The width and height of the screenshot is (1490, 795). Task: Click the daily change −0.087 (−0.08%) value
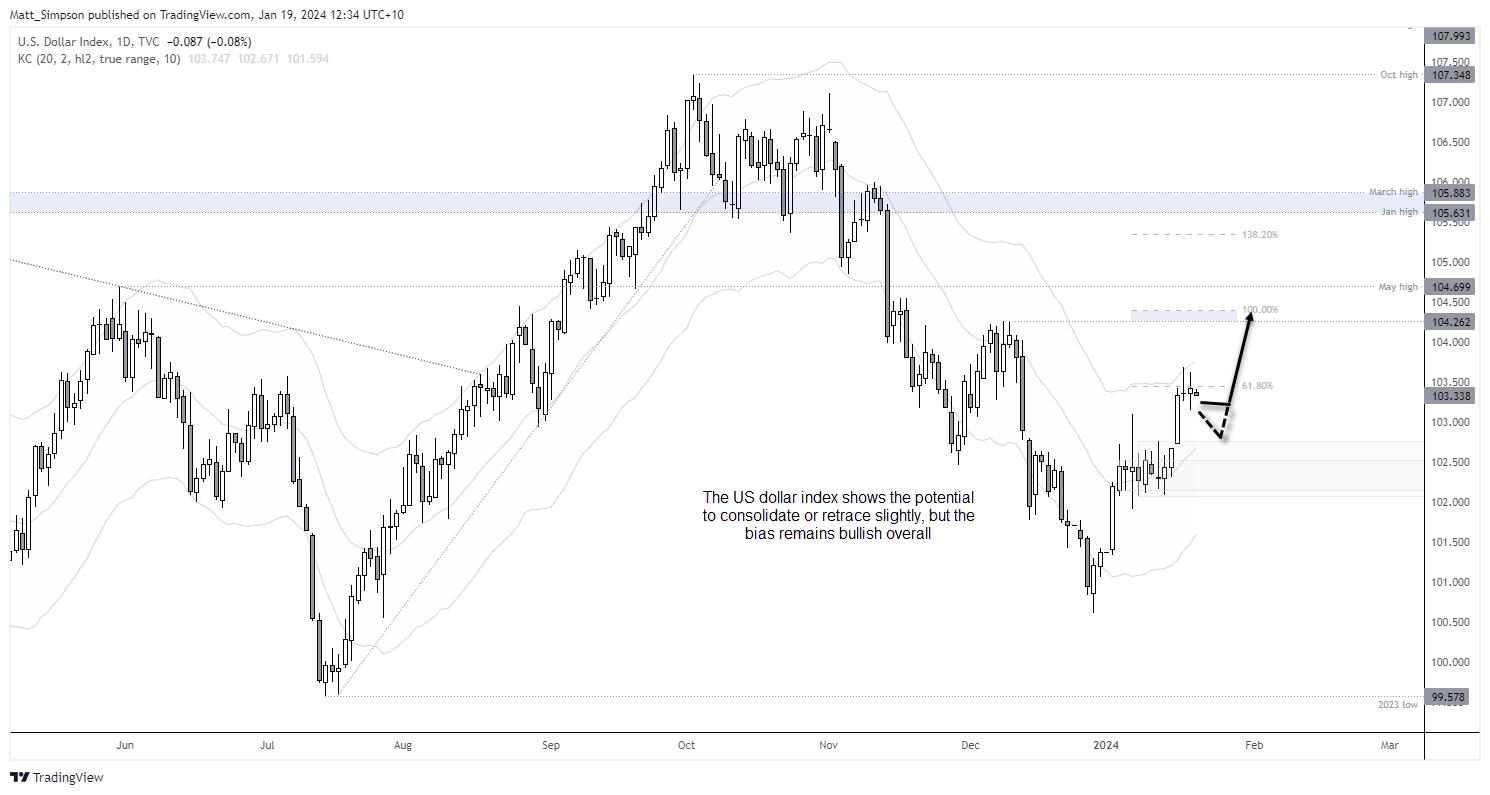click(208, 42)
